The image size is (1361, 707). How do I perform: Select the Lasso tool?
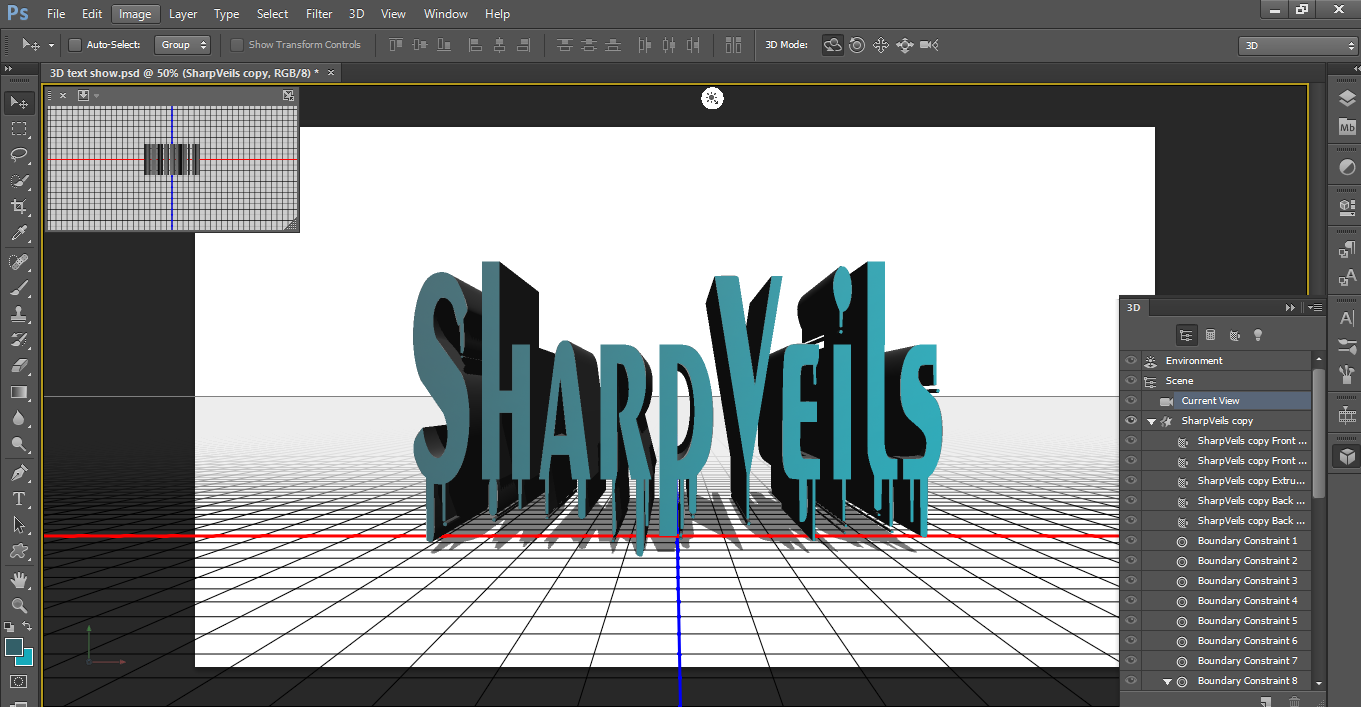coord(19,155)
